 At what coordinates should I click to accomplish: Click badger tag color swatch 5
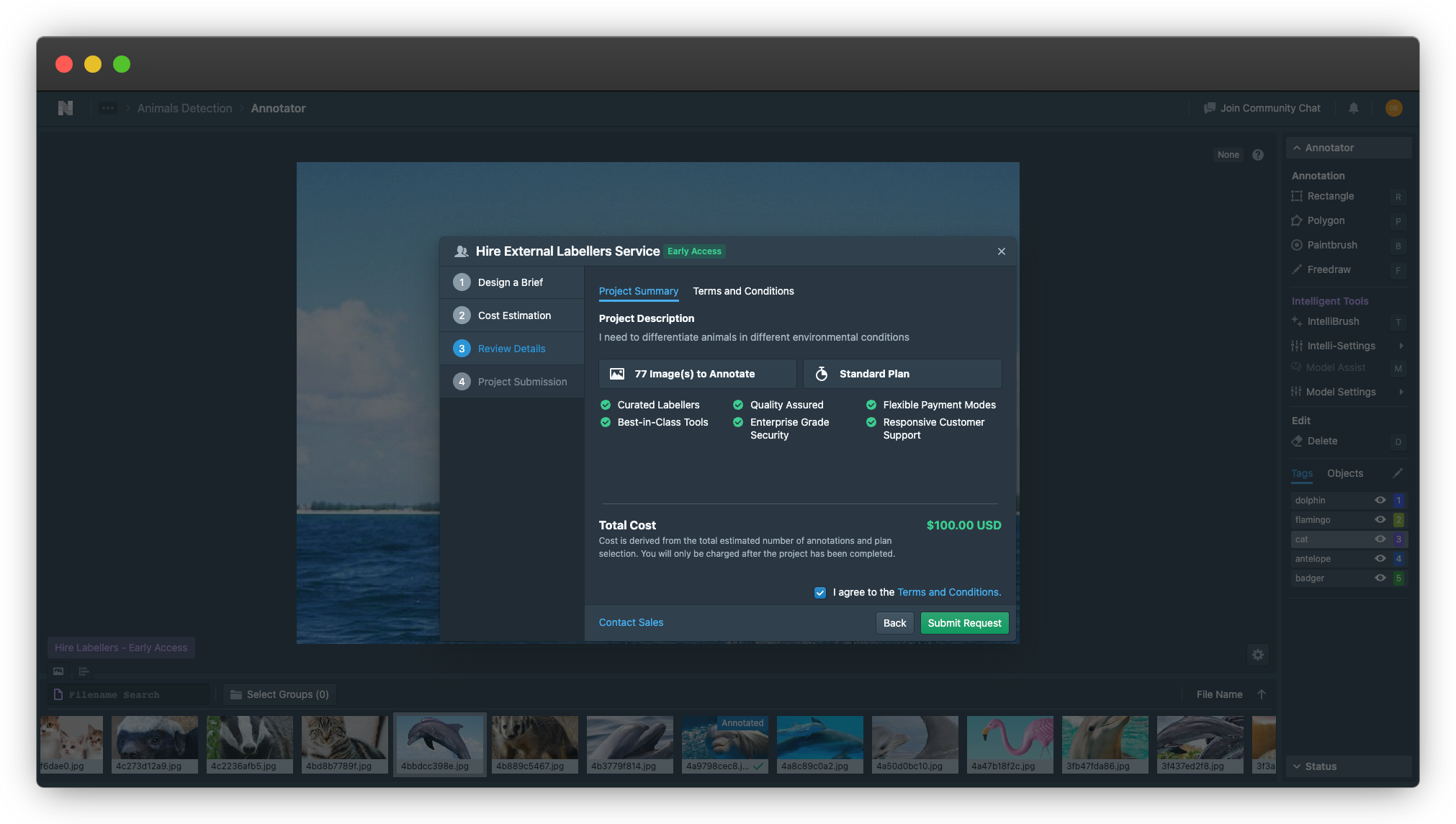[x=1398, y=578]
